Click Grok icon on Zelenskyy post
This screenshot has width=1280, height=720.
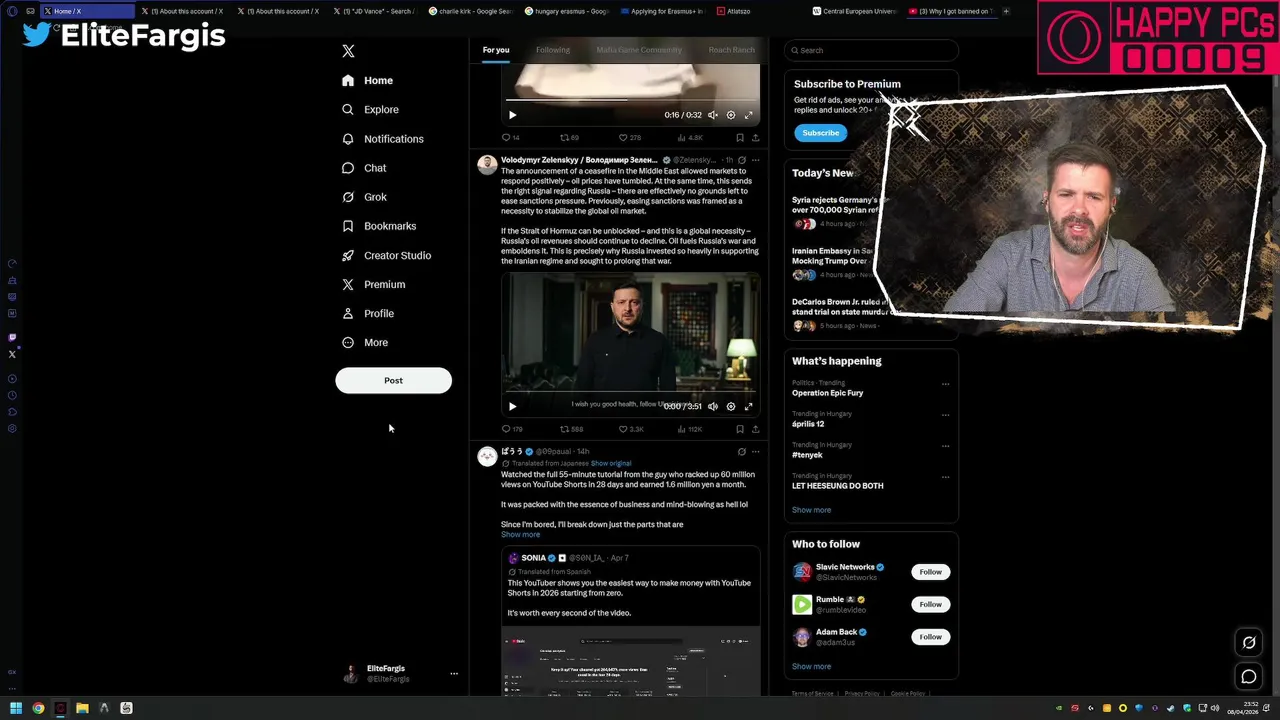tap(741, 160)
